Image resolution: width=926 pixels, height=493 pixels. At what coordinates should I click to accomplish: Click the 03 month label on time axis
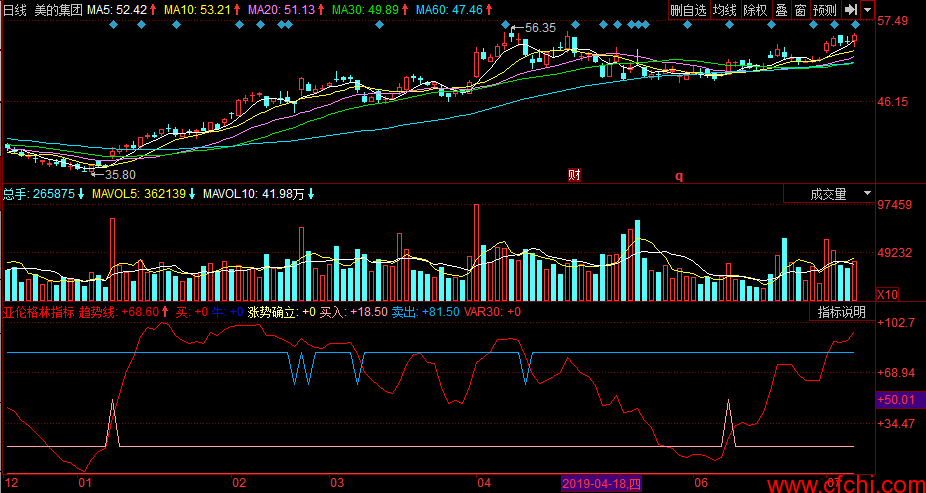coord(337,482)
